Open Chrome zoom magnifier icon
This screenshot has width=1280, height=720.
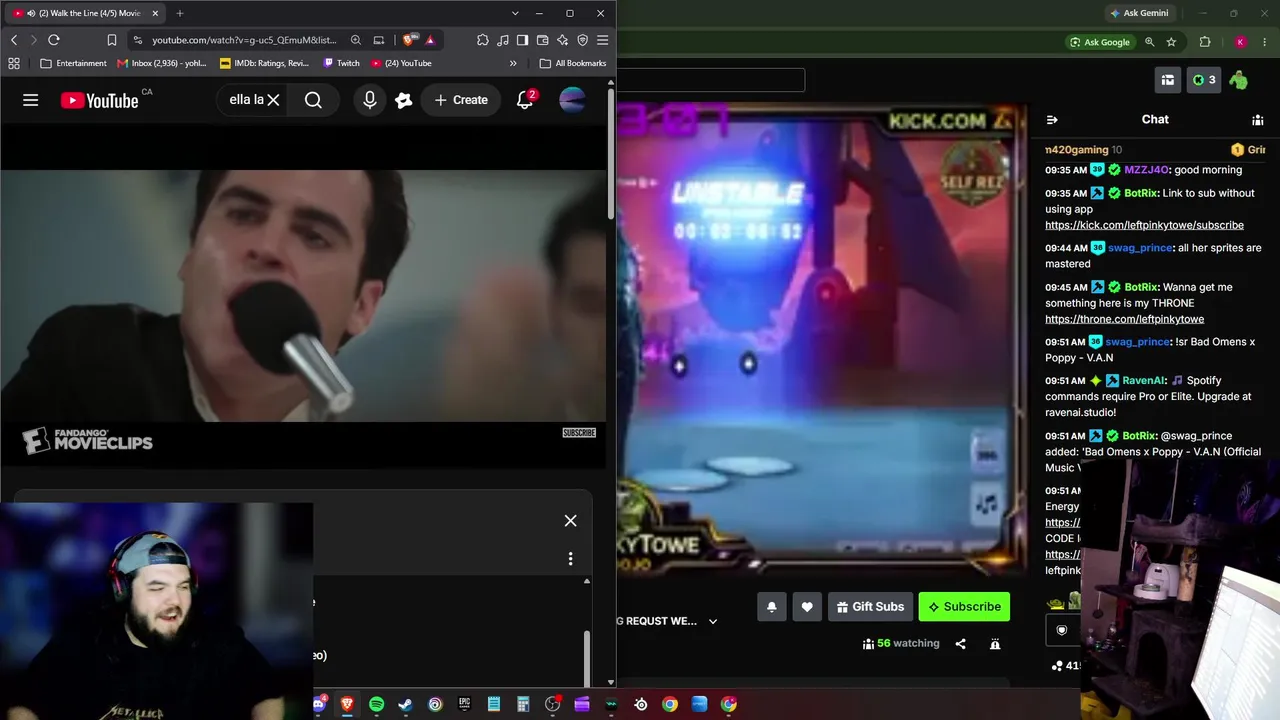click(1150, 42)
